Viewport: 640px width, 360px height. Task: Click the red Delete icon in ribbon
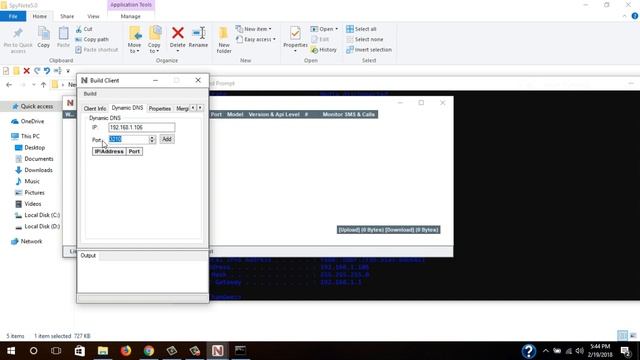[178, 33]
